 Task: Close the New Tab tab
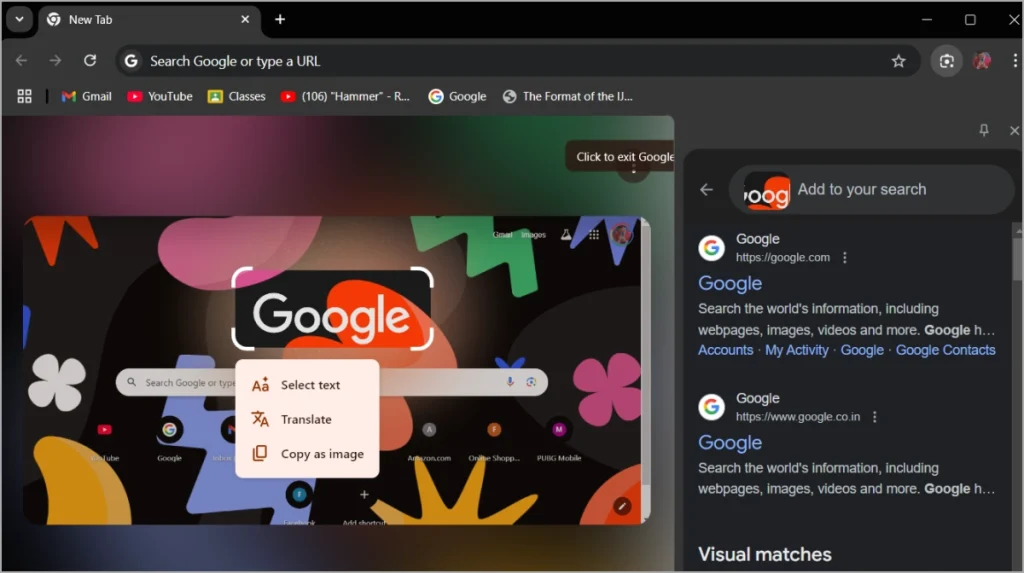pyautogui.click(x=245, y=20)
